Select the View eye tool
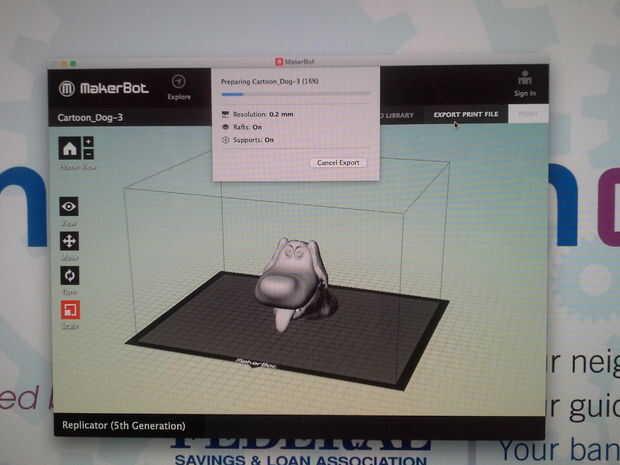The width and height of the screenshot is (620, 465). click(x=69, y=206)
